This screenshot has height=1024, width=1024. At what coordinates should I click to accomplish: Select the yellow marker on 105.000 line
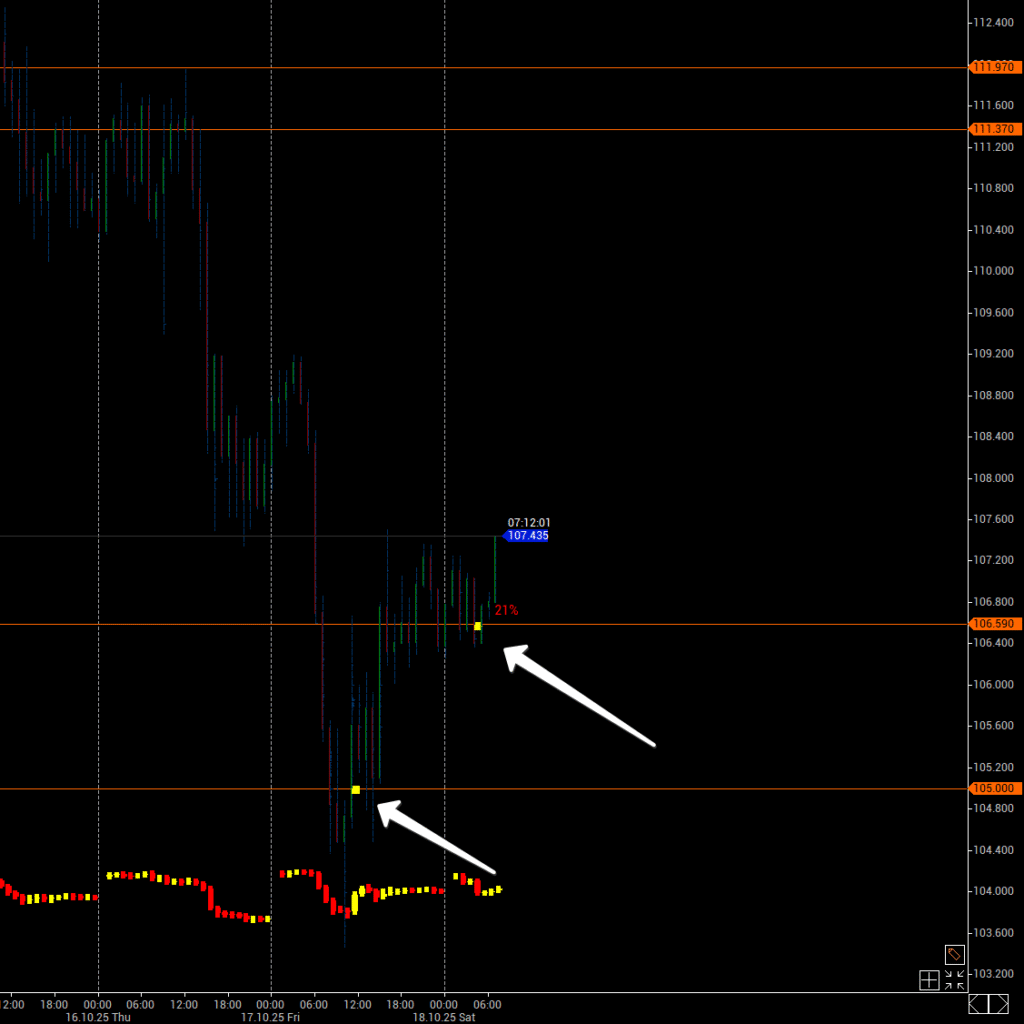(x=355, y=790)
